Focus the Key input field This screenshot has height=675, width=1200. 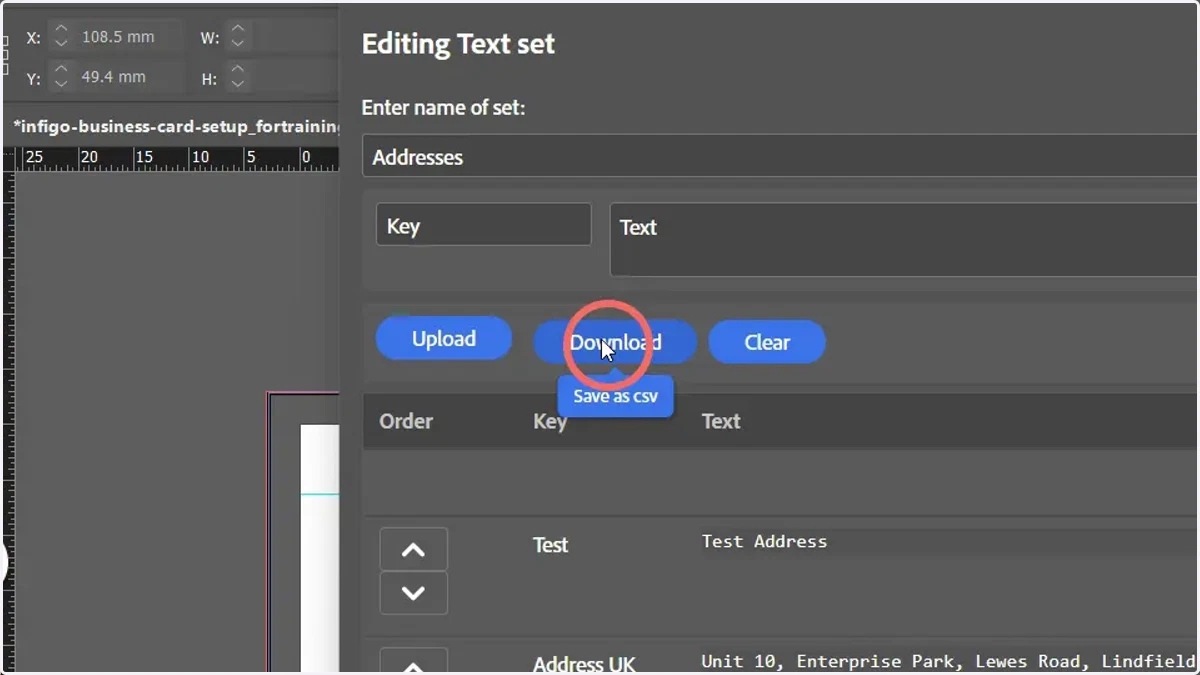(484, 225)
